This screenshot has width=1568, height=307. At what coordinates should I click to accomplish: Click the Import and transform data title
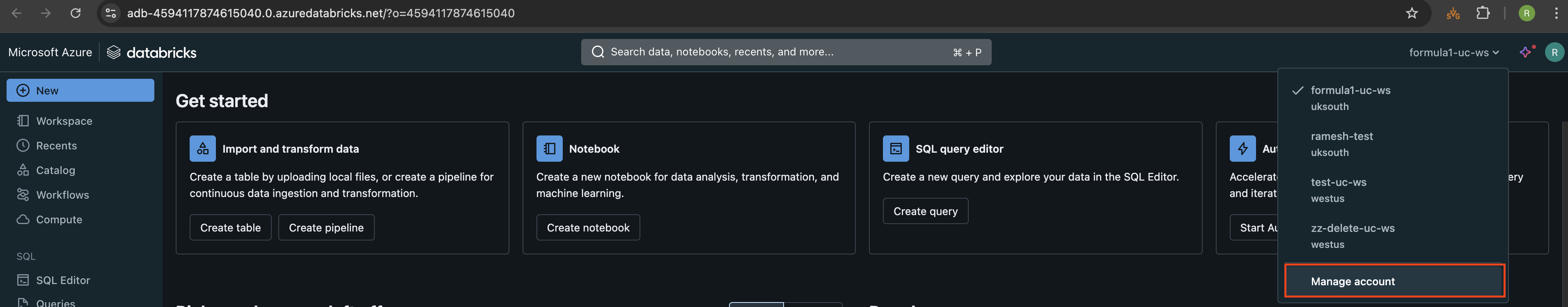tap(290, 149)
